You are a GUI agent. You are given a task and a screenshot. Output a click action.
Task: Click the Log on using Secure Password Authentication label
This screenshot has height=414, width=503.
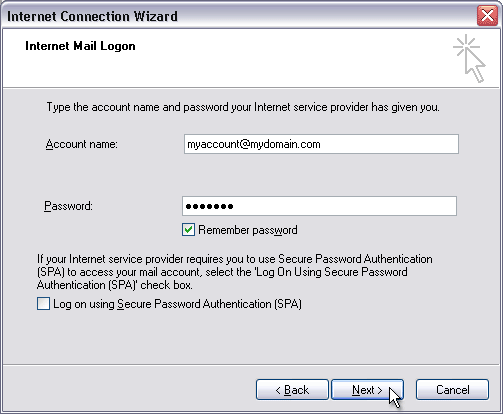click(x=177, y=304)
